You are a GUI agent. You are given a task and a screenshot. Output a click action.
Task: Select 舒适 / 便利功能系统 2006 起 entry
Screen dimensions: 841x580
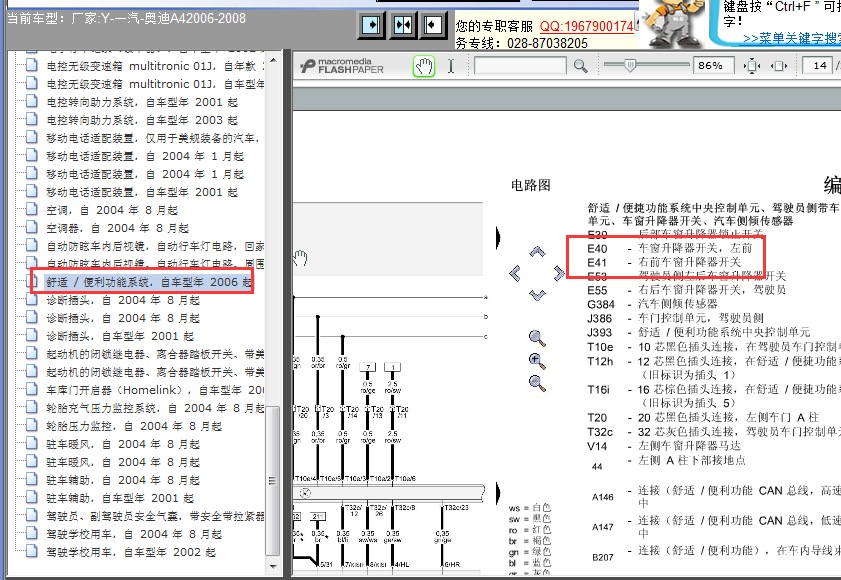tap(149, 282)
